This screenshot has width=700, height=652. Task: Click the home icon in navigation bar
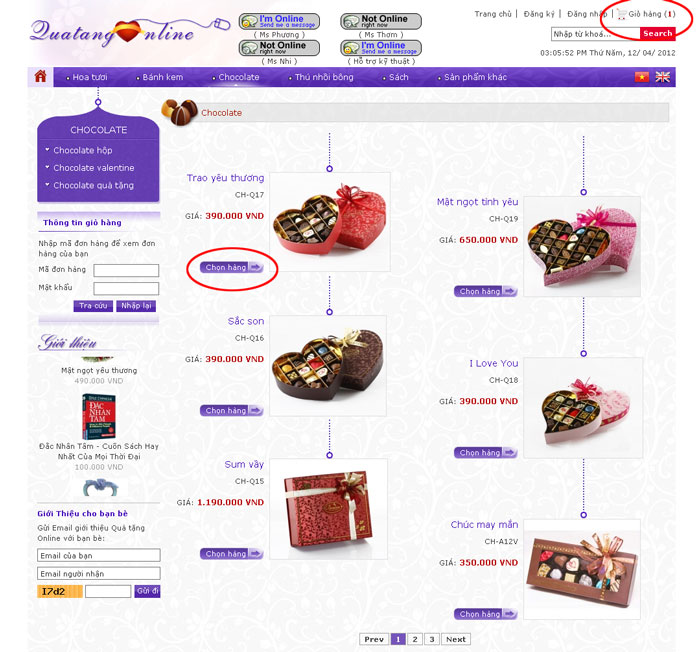tap(41, 77)
